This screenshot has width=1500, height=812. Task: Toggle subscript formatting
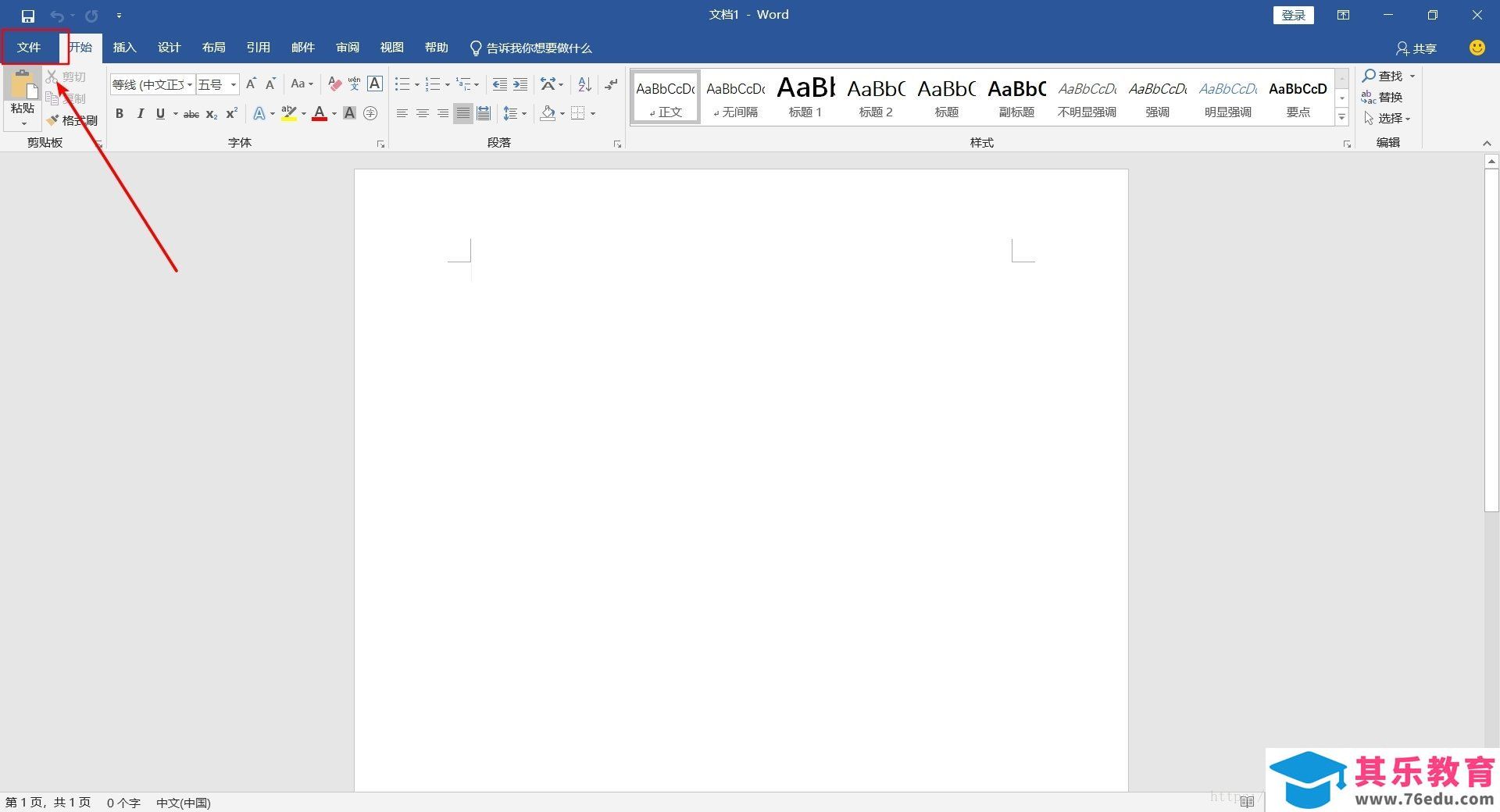212,114
